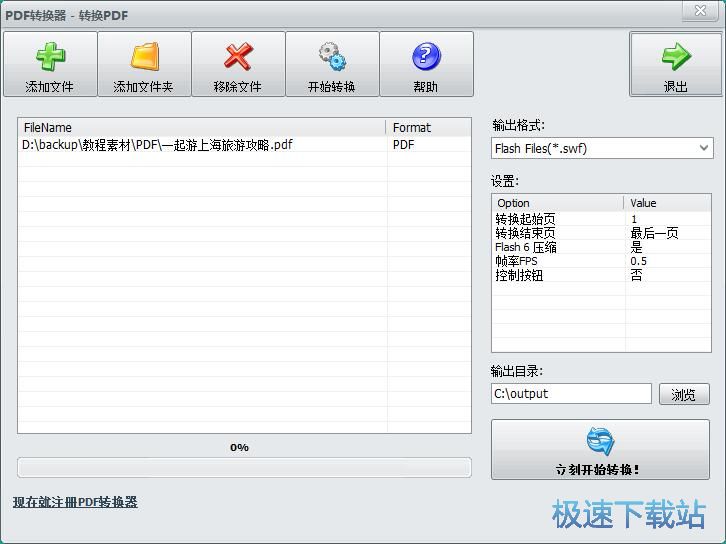Click the PDF format cell
The image size is (726, 544).
tap(404, 145)
